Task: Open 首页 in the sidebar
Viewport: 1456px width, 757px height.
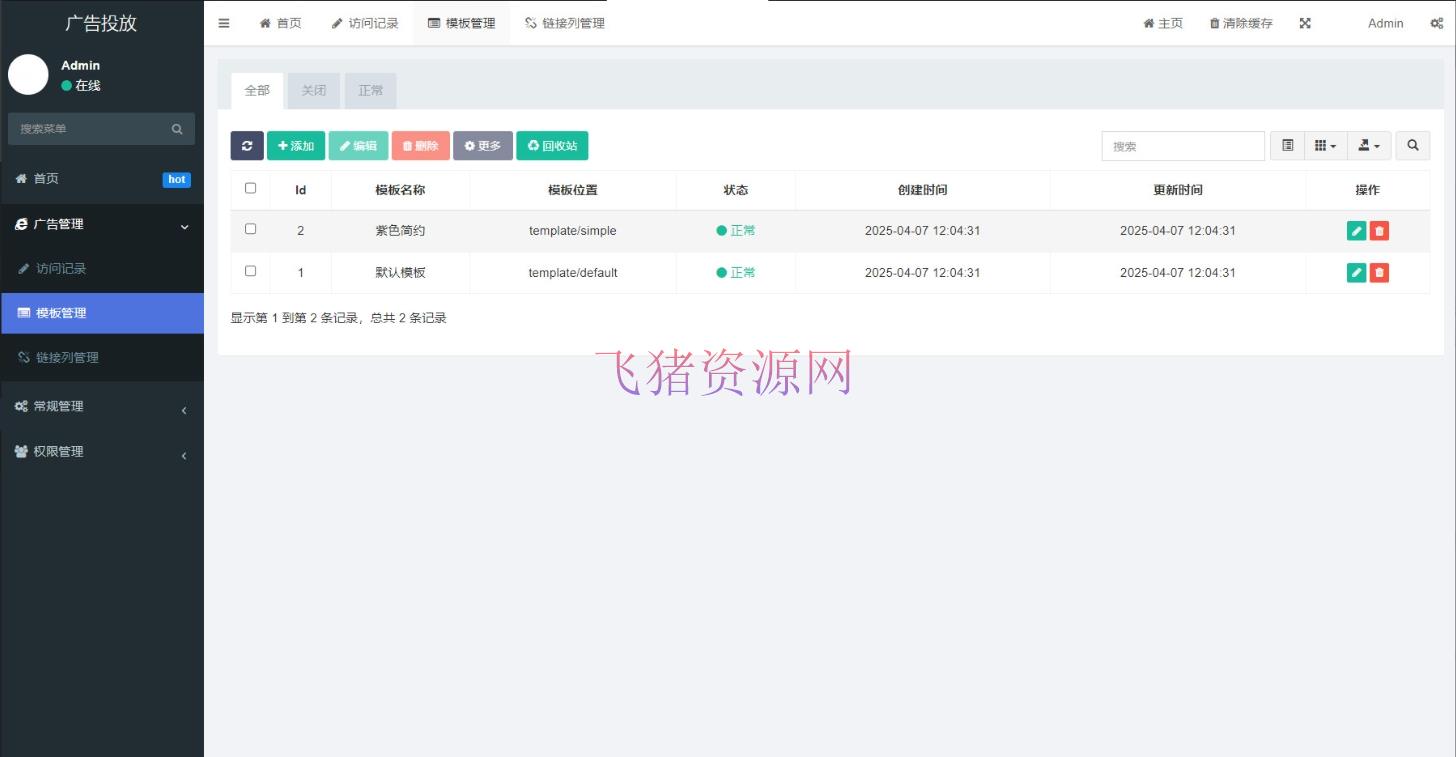Action: pyautogui.click(x=102, y=179)
